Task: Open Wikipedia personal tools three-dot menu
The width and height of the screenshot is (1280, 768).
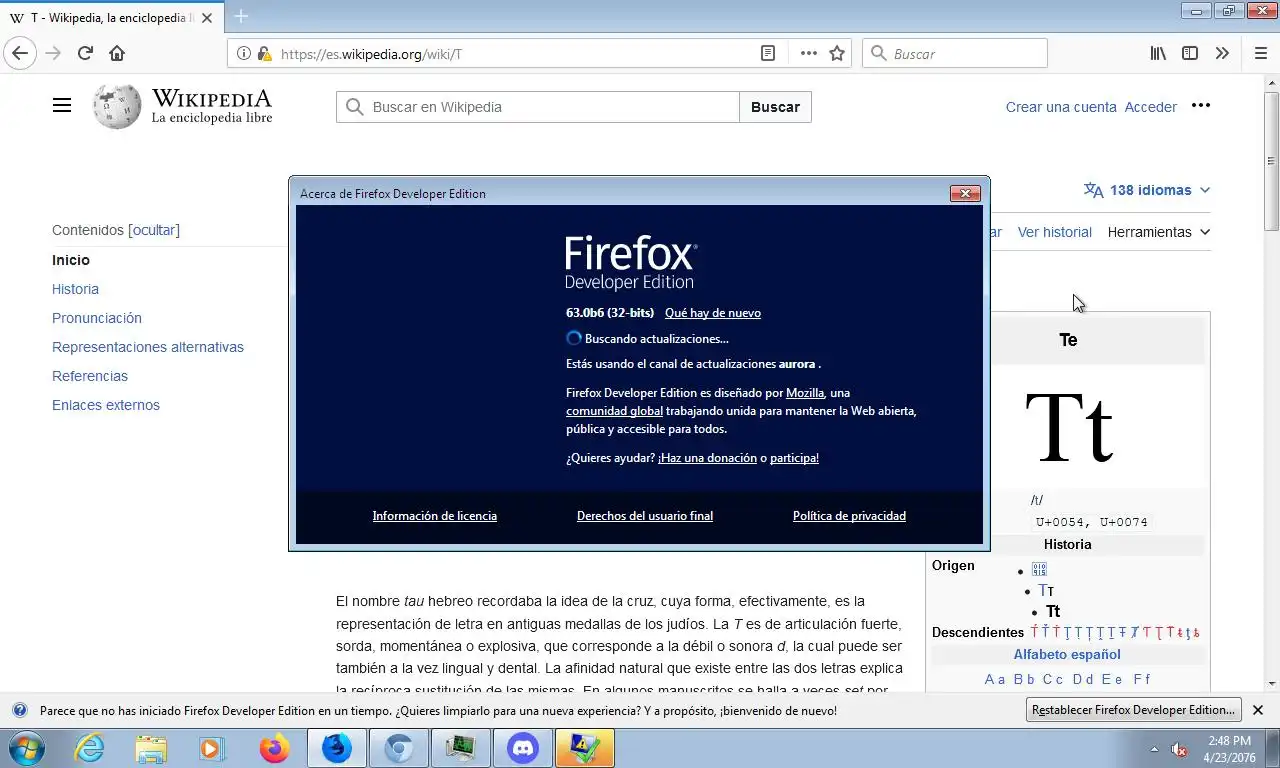Action: [x=1201, y=106]
